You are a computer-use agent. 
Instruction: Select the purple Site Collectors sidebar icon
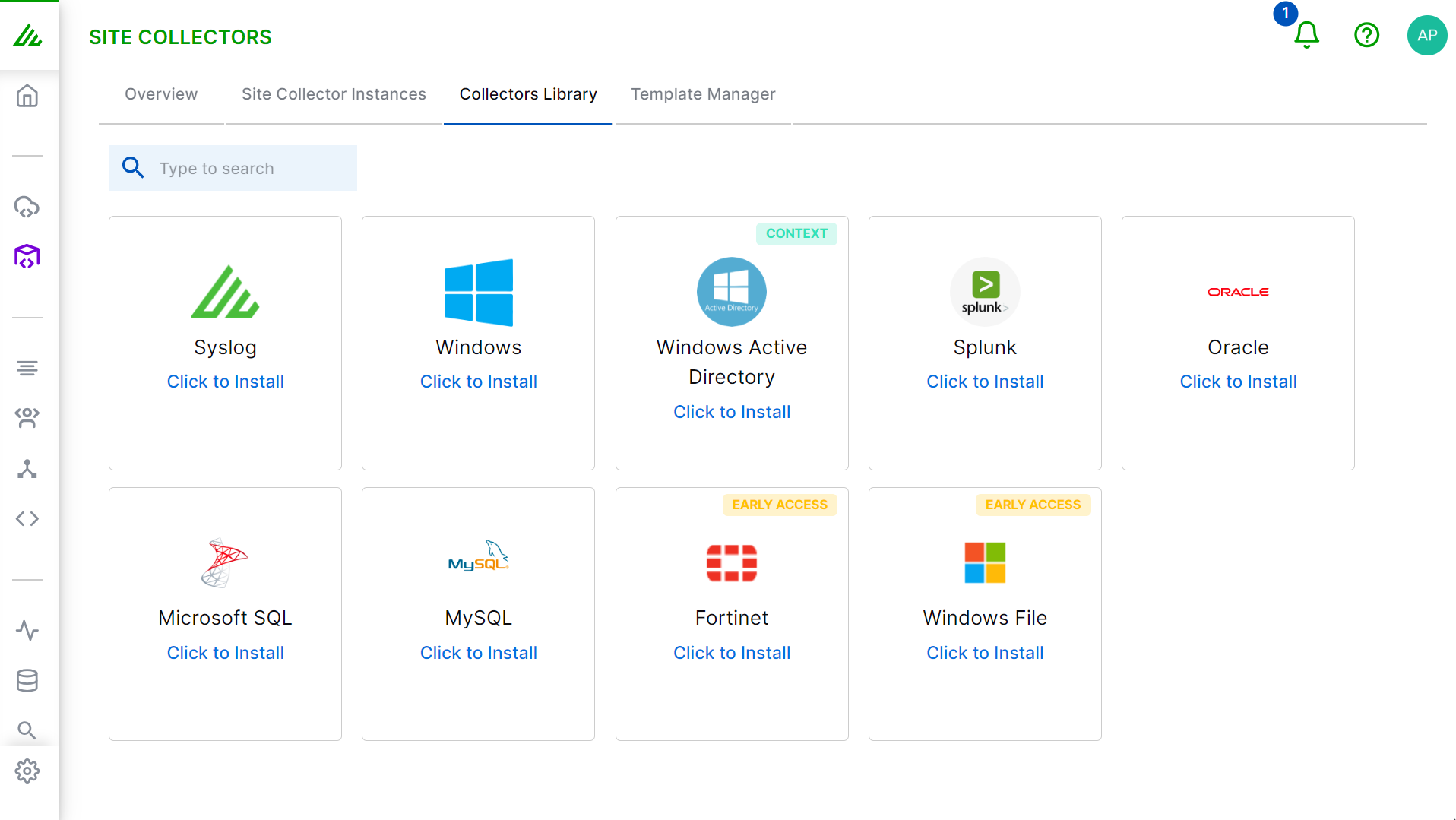[27, 257]
